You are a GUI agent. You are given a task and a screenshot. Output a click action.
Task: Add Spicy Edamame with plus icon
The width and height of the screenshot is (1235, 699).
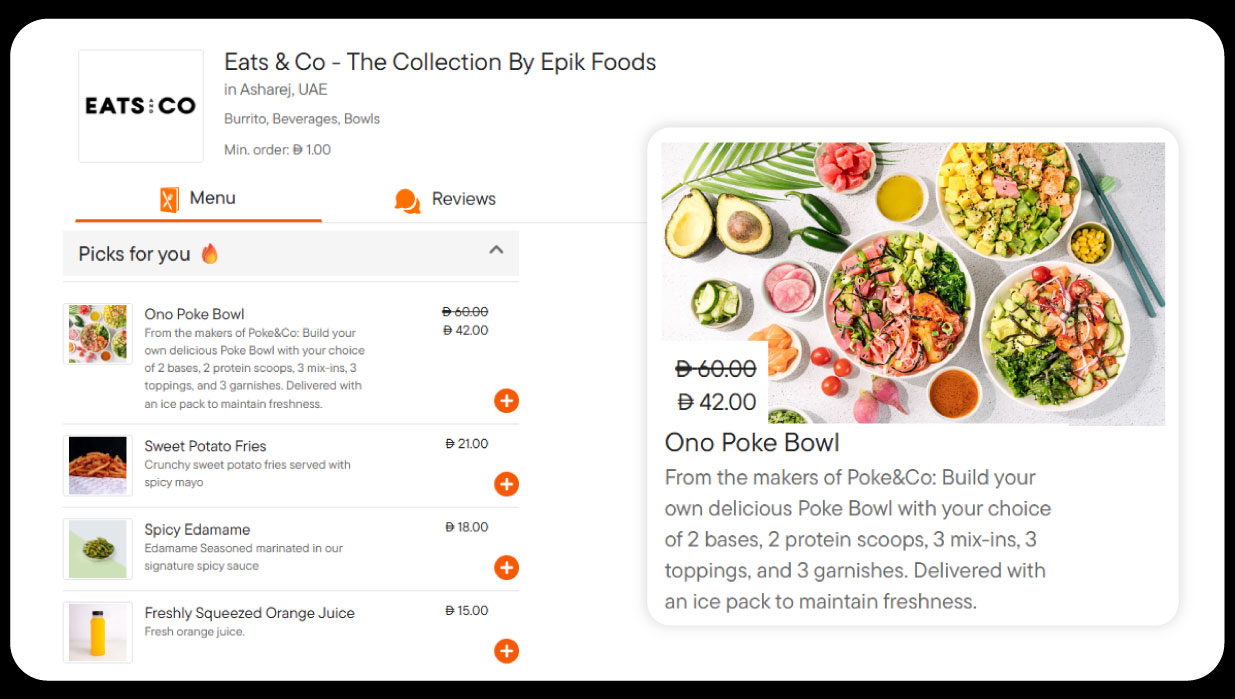pos(506,568)
